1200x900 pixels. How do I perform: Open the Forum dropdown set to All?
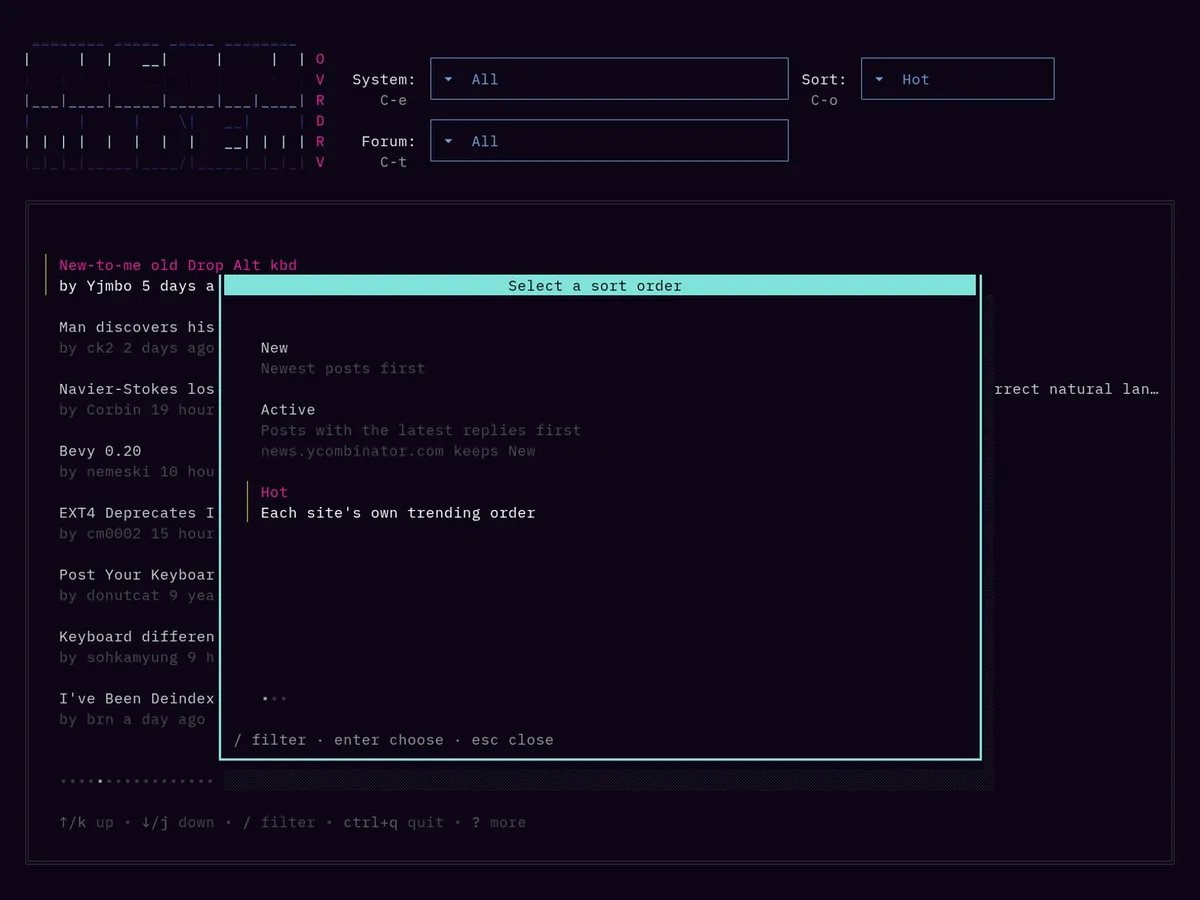coord(609,141)
